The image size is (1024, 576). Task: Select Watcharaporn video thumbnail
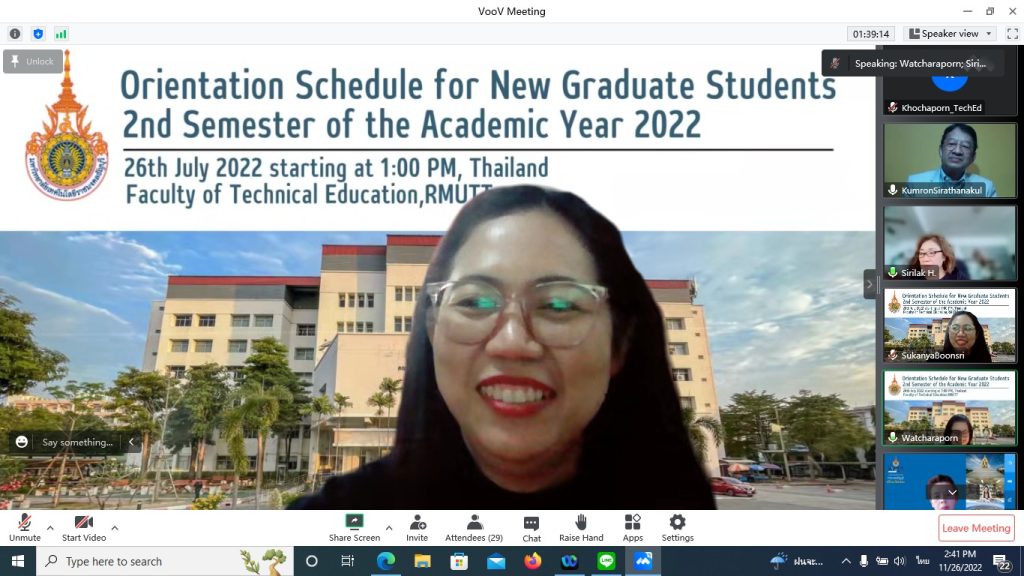pyautogui.click(x=950, y=408)
